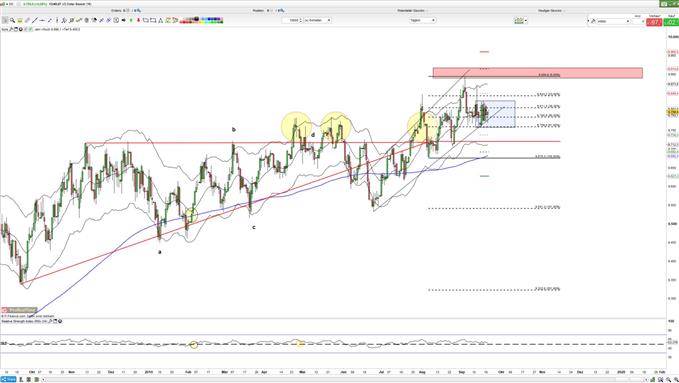This screenshot has width=679, height=383.
Task: Select the magnifier zoom tool
Action: (x=13, y=20)
